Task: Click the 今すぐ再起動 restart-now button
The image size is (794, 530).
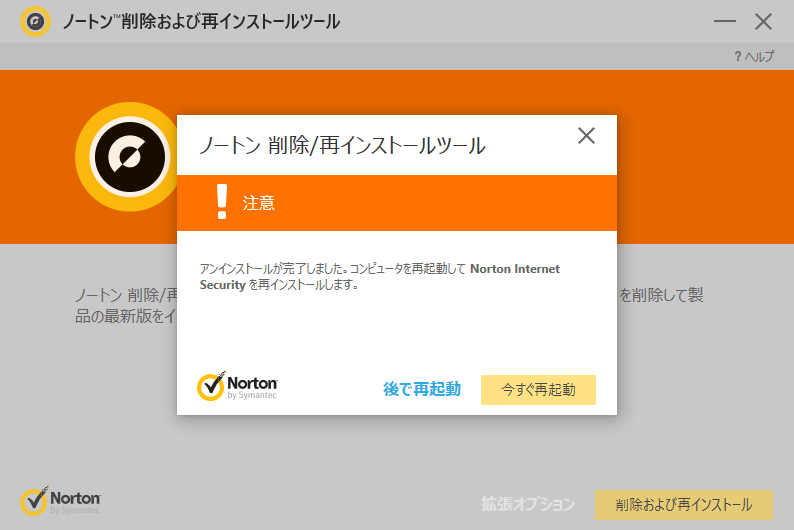Action: tap(538, 390)
